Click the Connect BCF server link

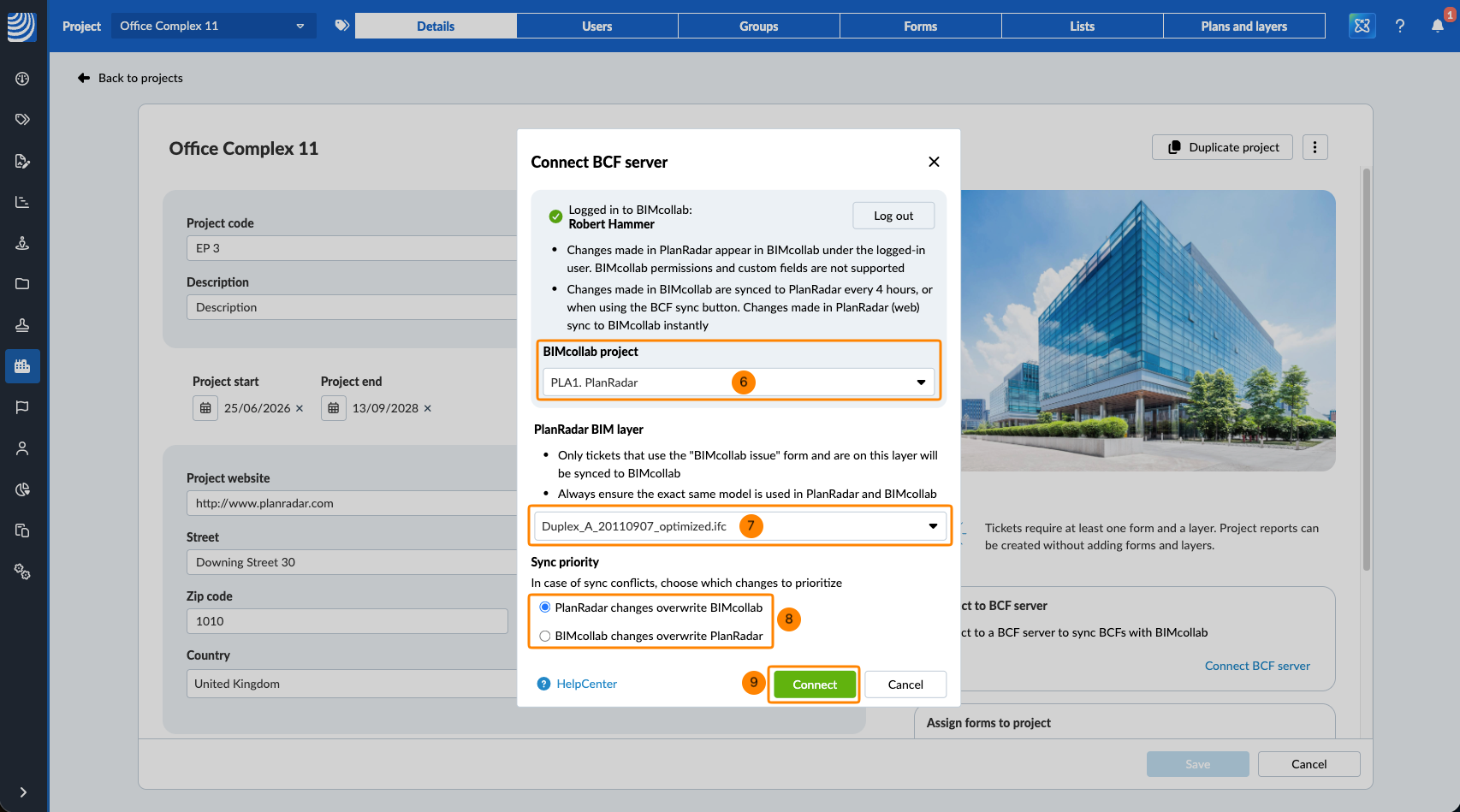[1257, 666]
